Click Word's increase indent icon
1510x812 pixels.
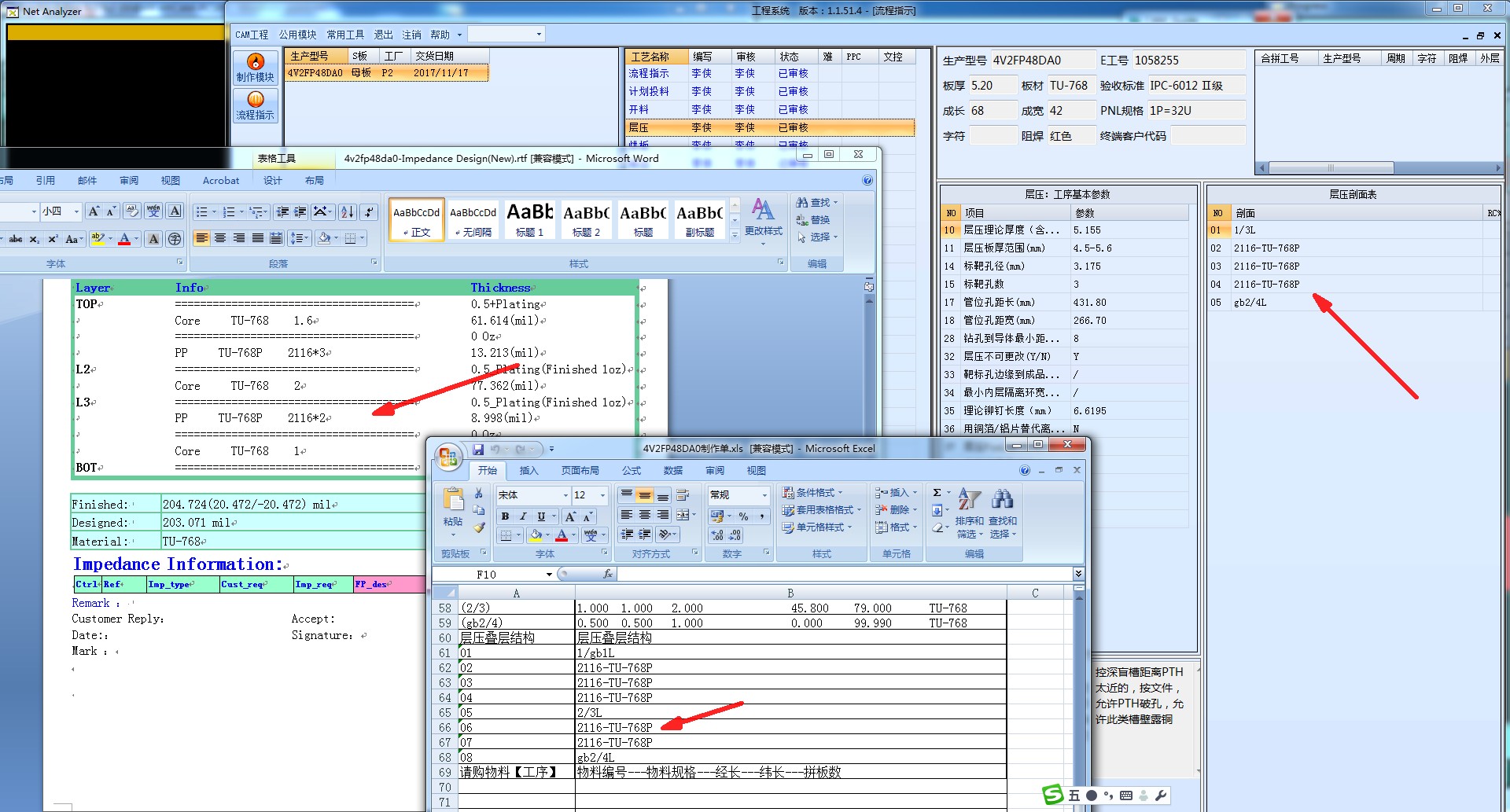pos(301,211)
